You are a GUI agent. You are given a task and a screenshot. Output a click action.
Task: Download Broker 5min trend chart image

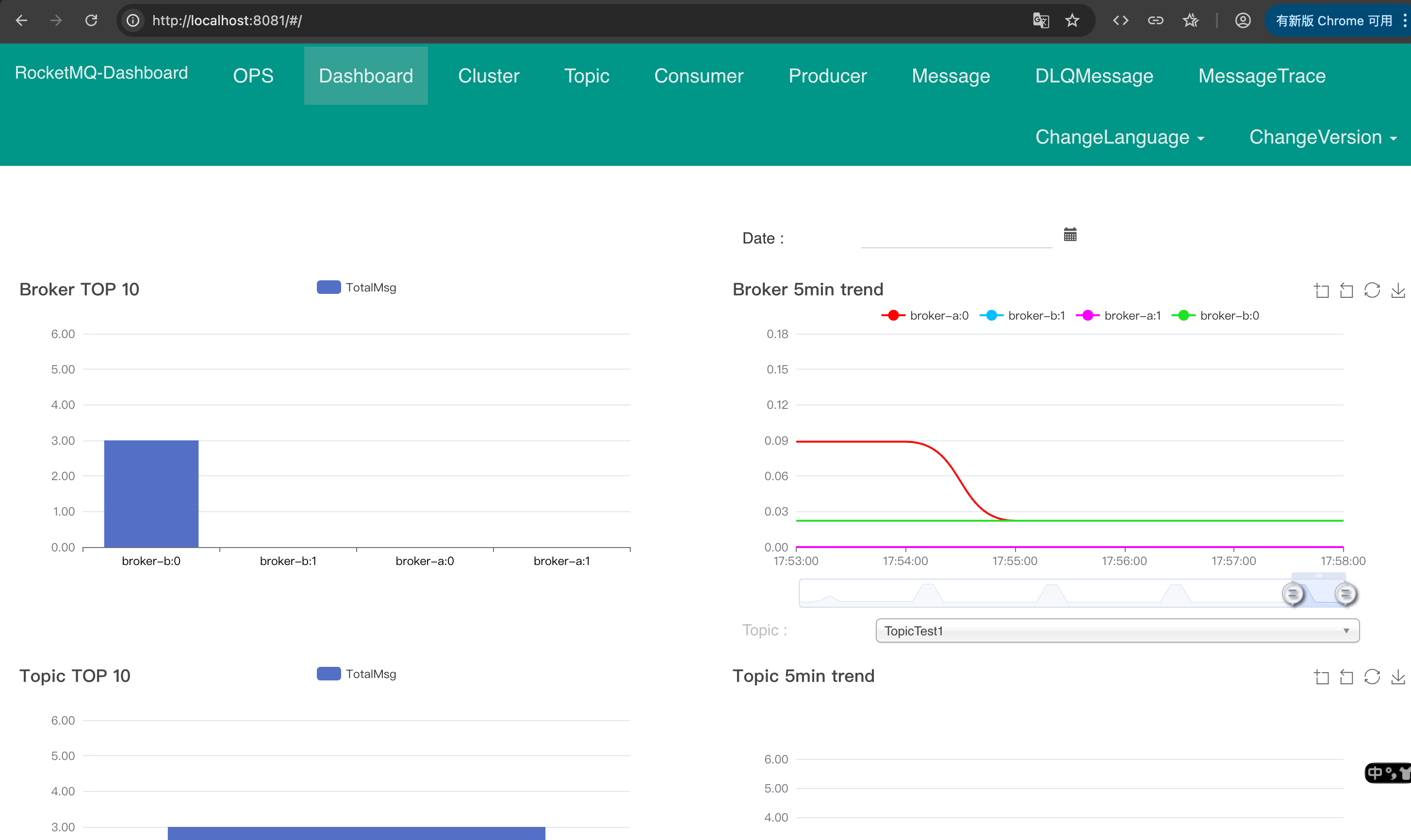1397,291
